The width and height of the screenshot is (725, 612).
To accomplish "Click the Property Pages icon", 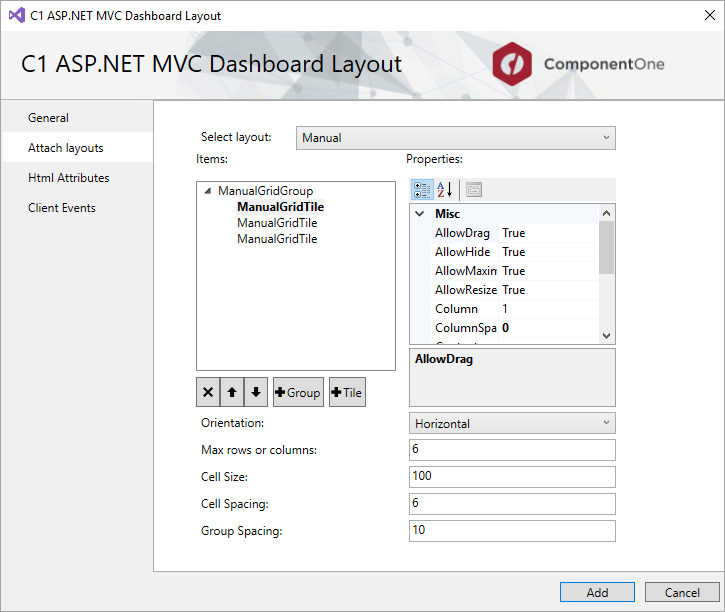I will click(474, 190).
